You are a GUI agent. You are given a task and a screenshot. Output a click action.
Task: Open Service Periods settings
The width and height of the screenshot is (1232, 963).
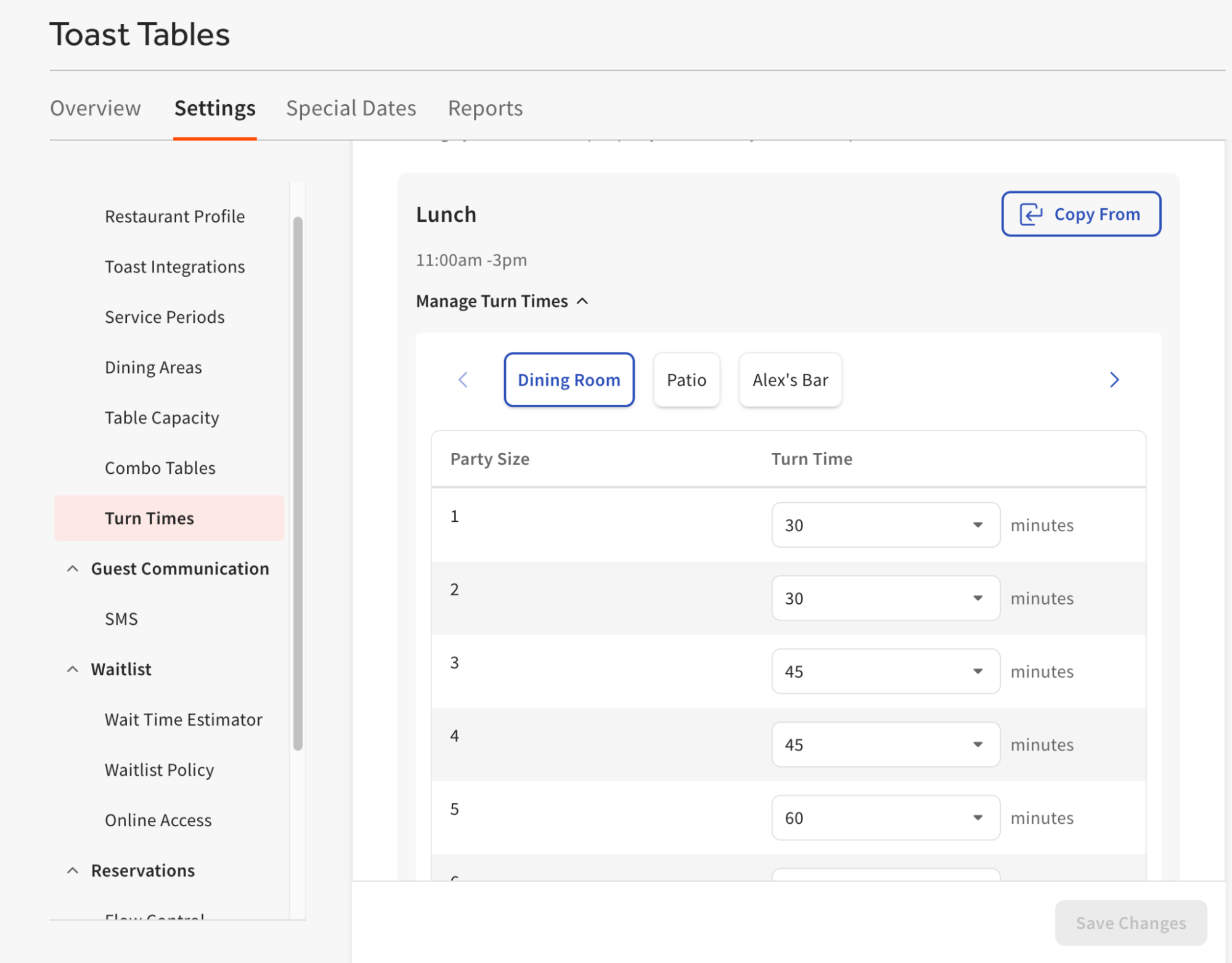(x=164, y=317)
